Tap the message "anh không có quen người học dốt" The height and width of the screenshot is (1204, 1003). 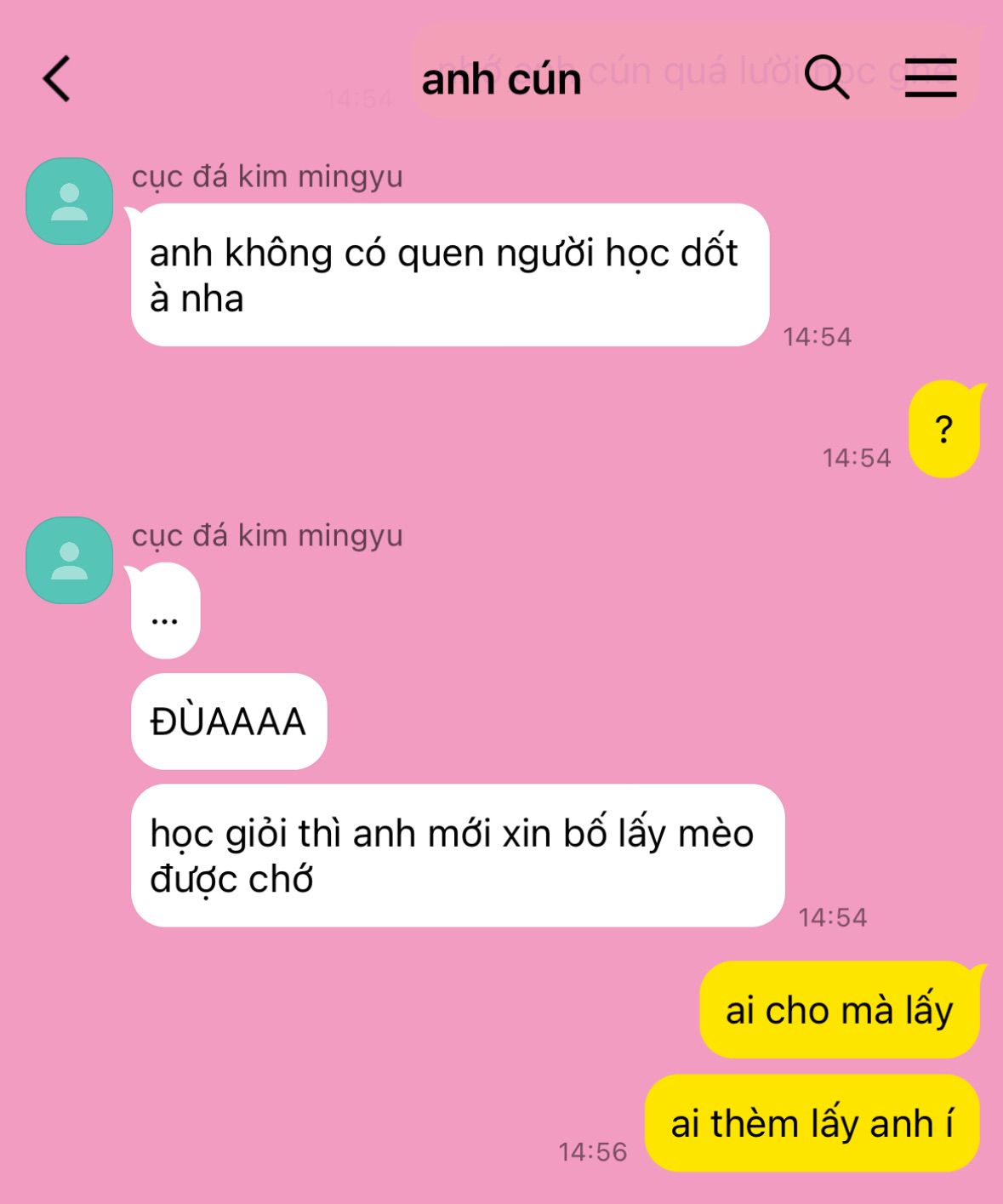(x=450, y=275)
